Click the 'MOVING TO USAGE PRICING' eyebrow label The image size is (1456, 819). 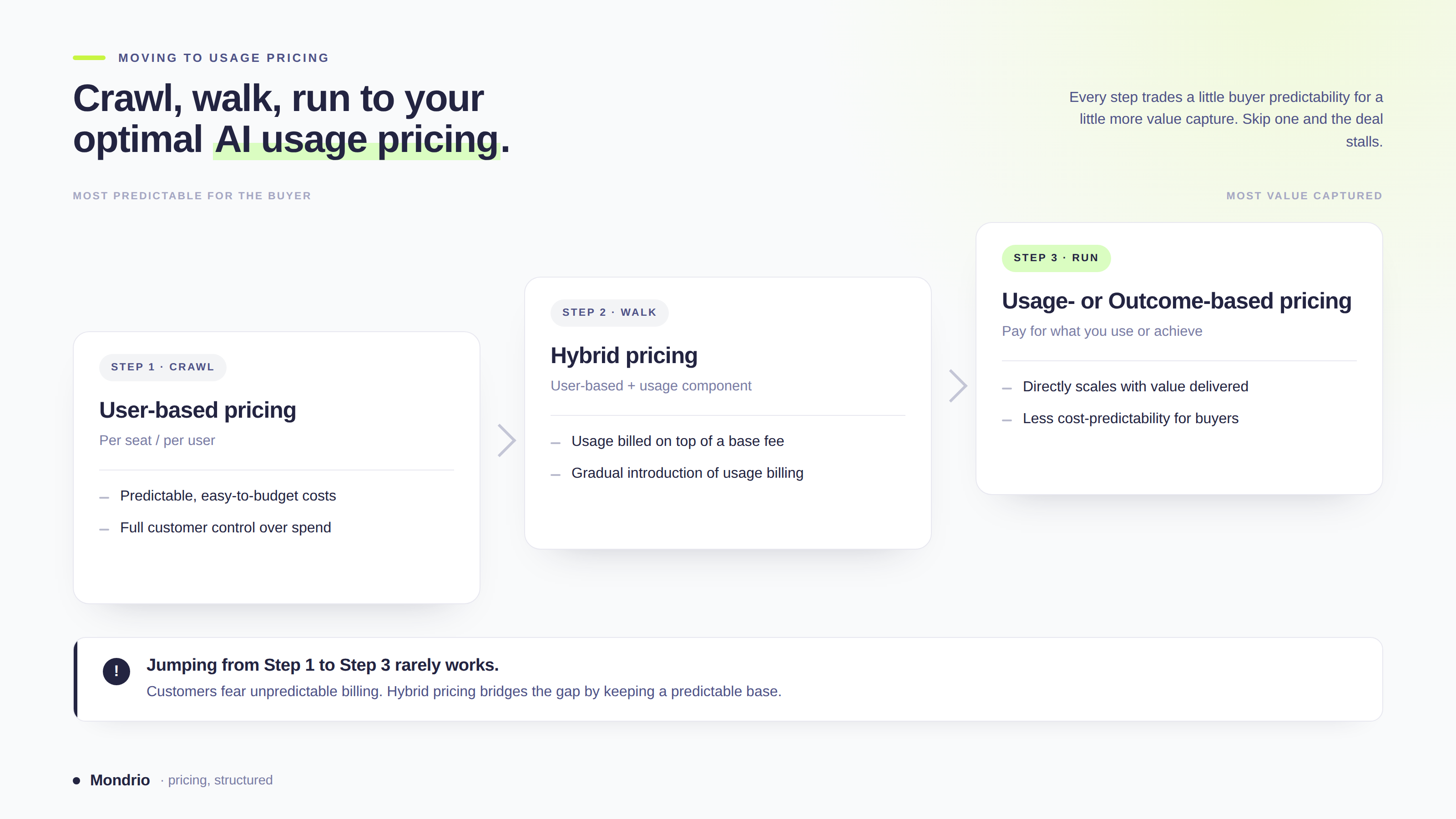[224, 58]
